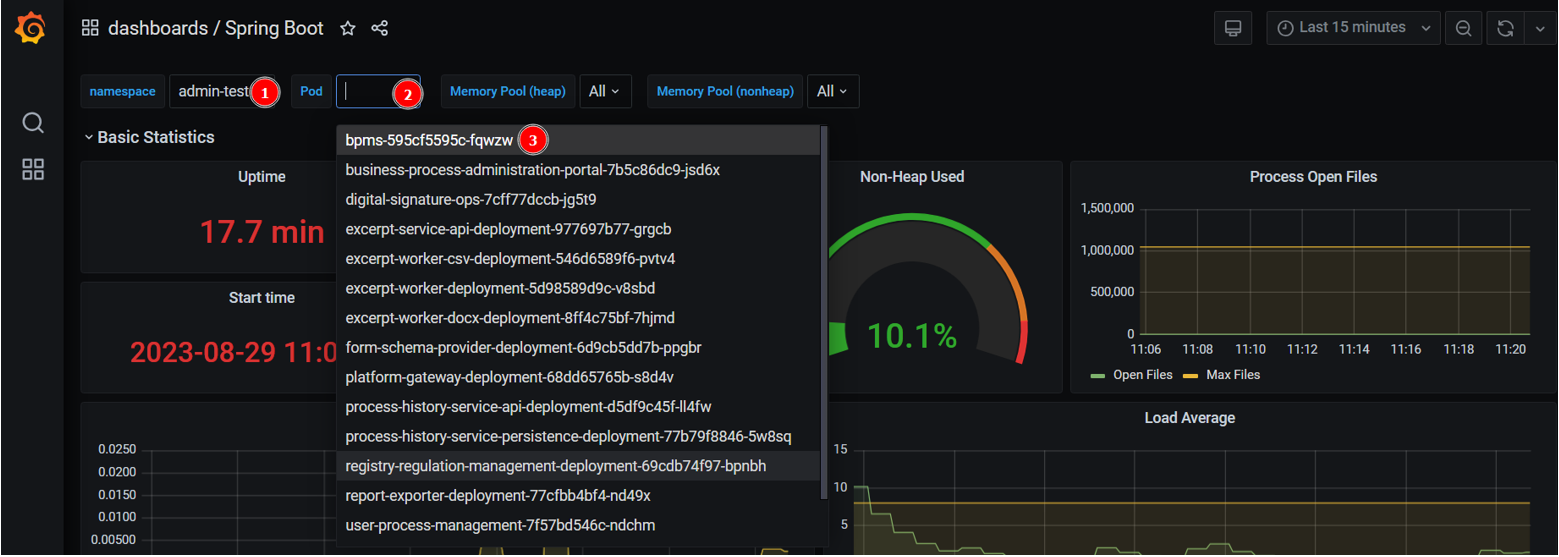Select form-schema-provider-deployment pod

click(x=578, y=348)
